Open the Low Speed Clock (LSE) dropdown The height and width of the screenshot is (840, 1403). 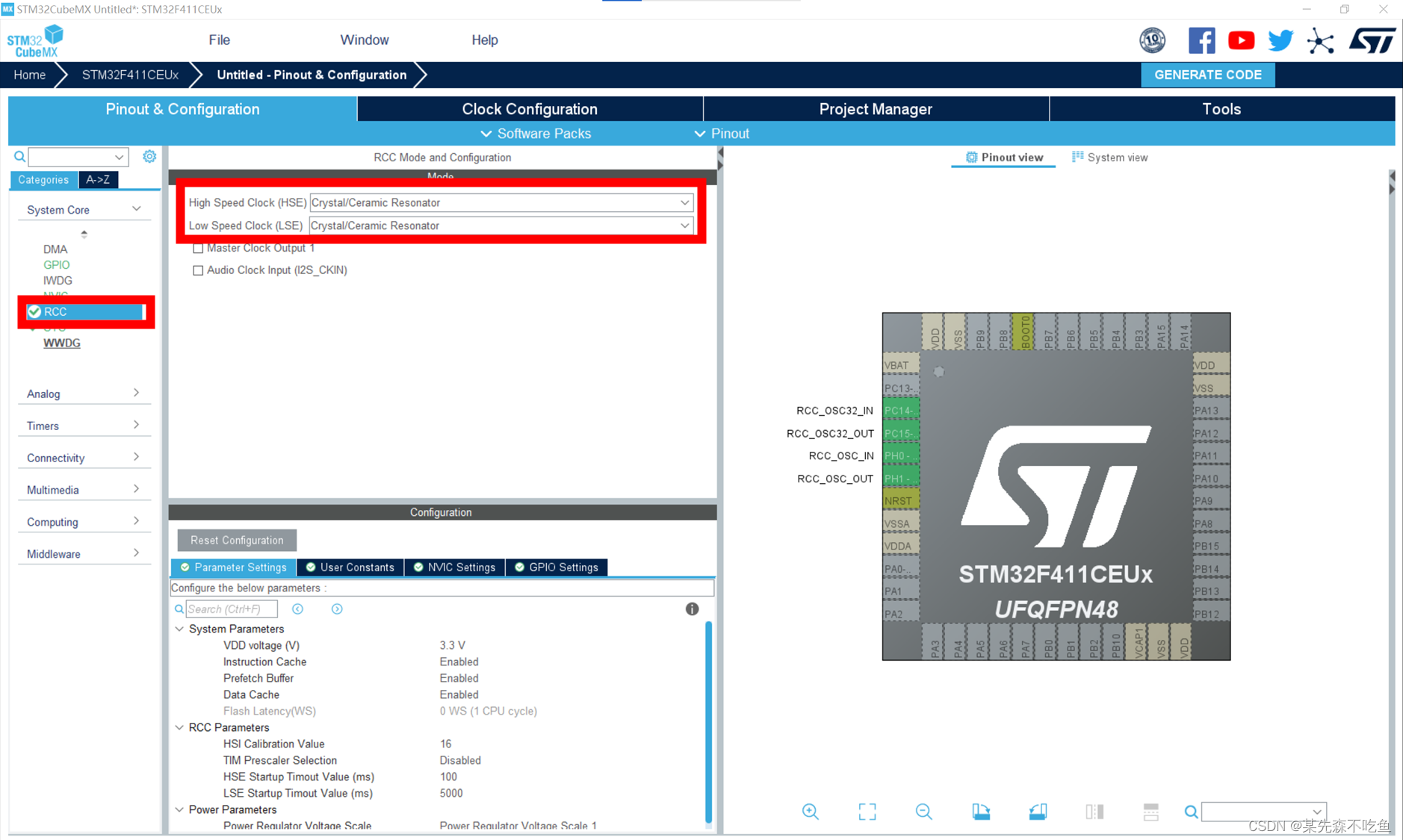684,225
